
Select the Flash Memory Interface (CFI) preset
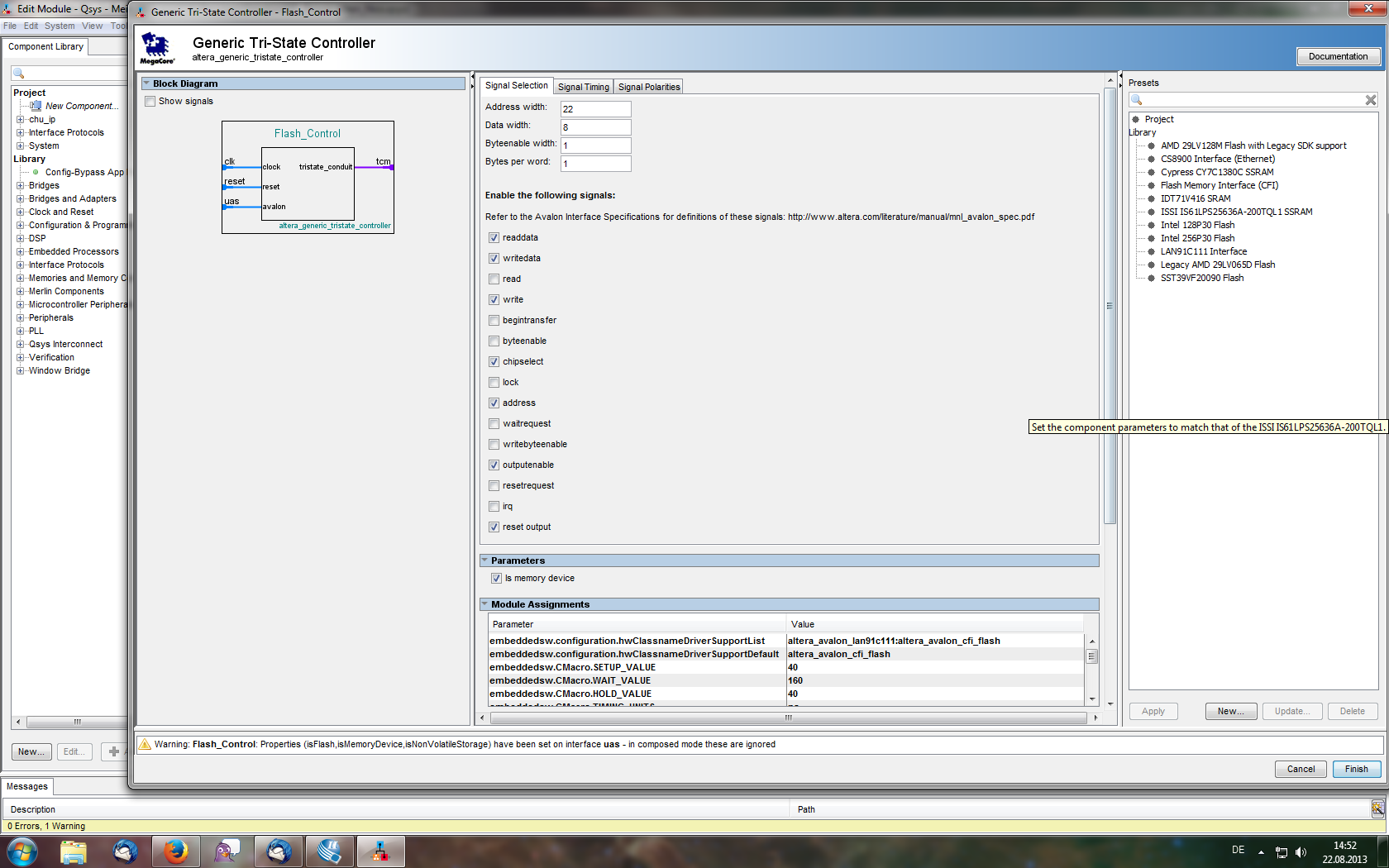pyautogui.click(x=1219, y=185)
